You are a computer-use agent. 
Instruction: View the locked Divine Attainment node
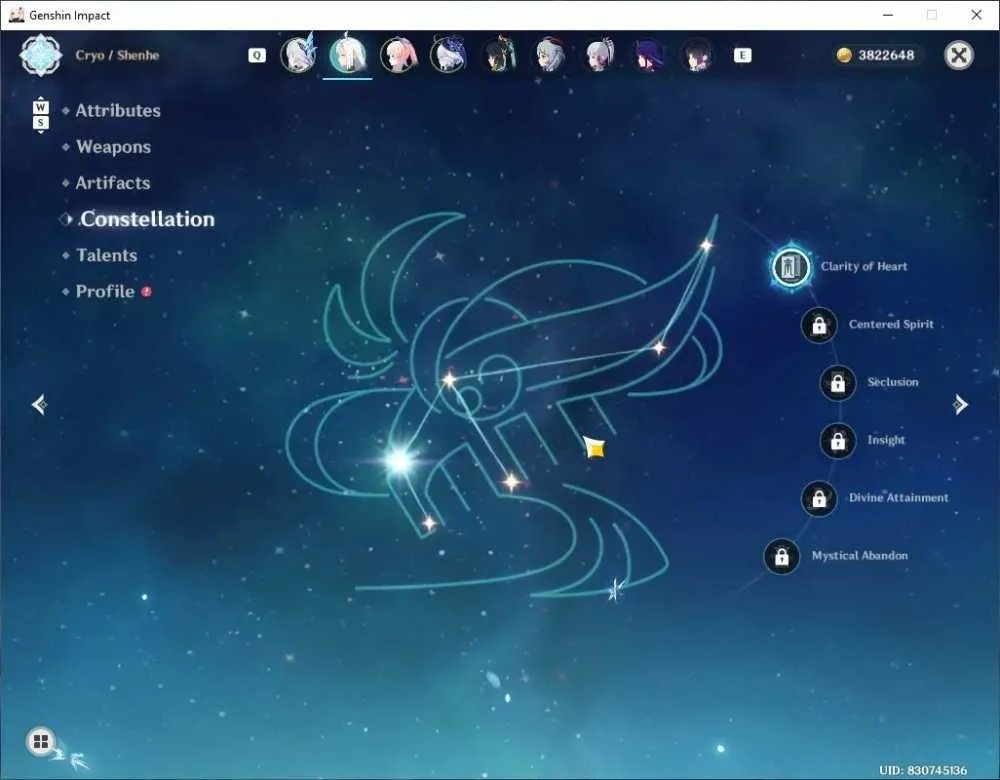[x=819, y=498]
